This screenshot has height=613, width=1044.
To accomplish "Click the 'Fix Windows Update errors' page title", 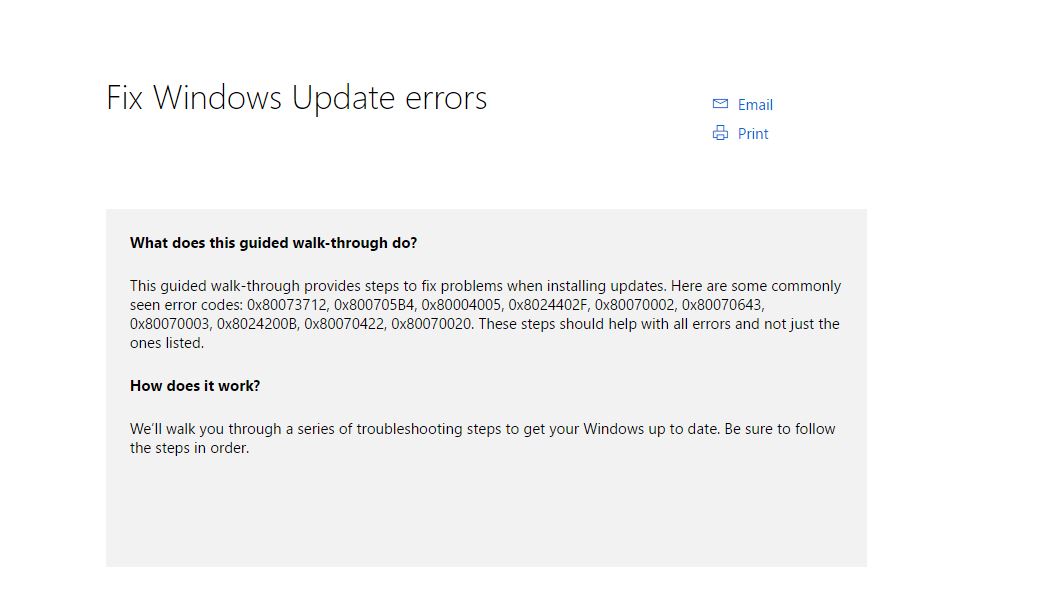I will pos(296,98).
